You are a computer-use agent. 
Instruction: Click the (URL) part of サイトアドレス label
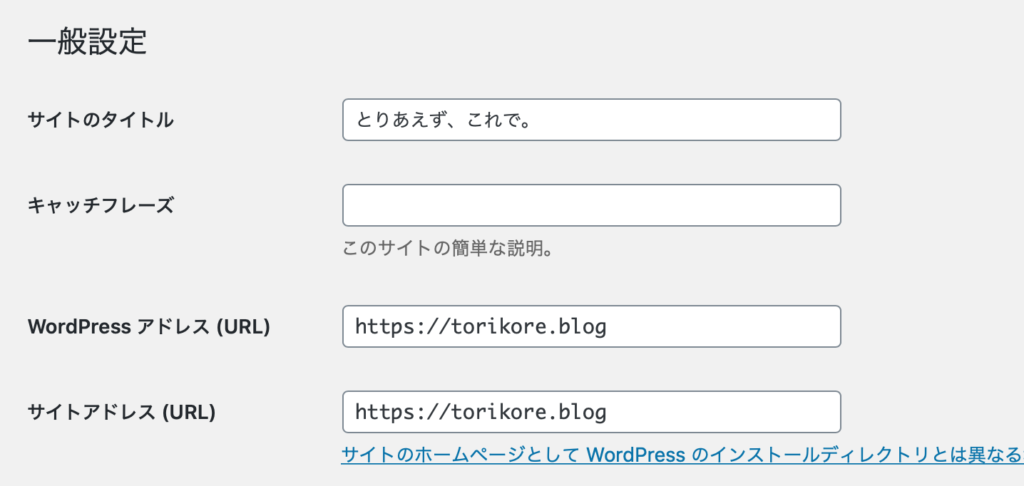[190, 412]
